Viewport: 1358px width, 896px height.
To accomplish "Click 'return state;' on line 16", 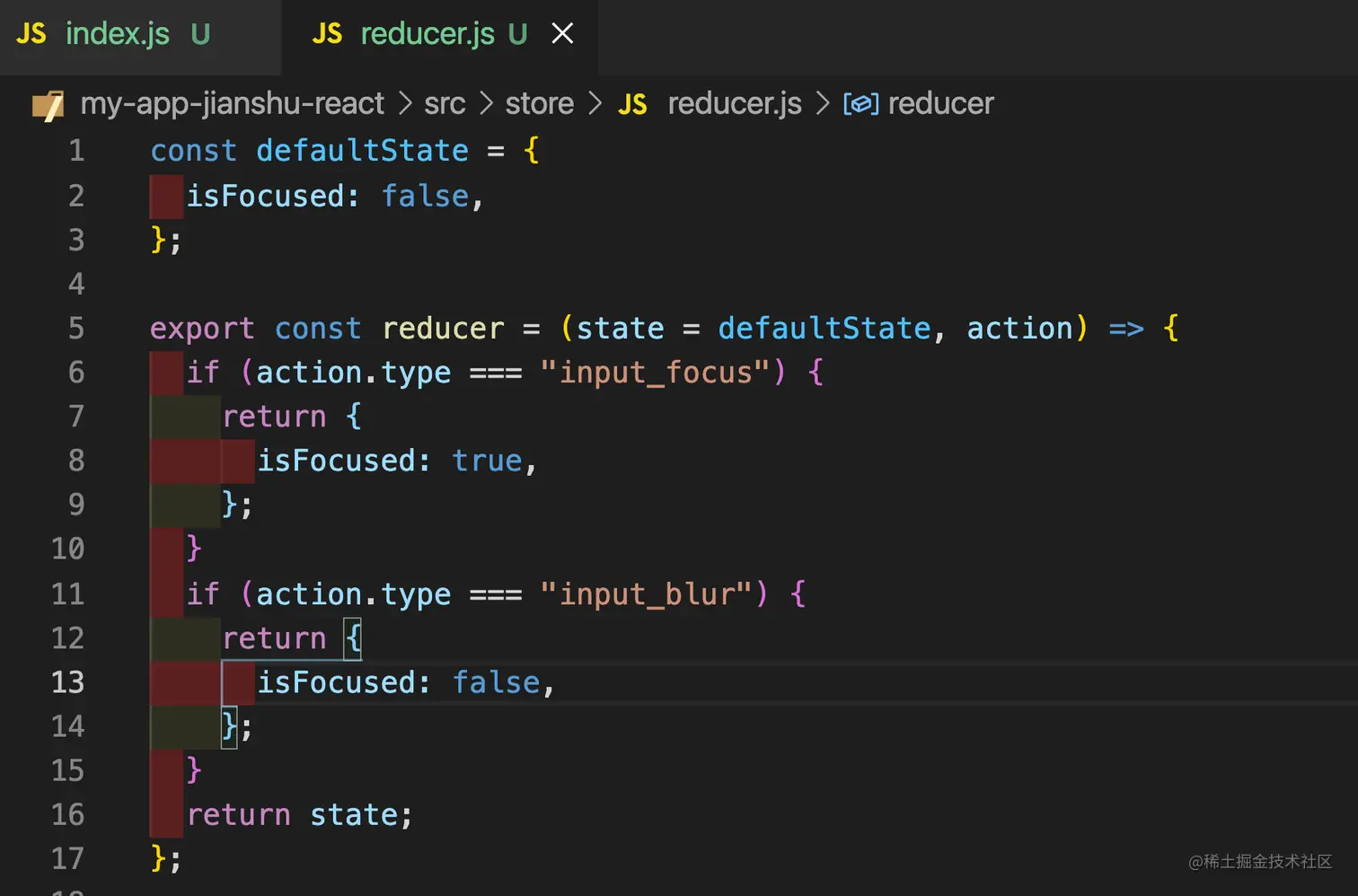I will click(x=299, y=815).
